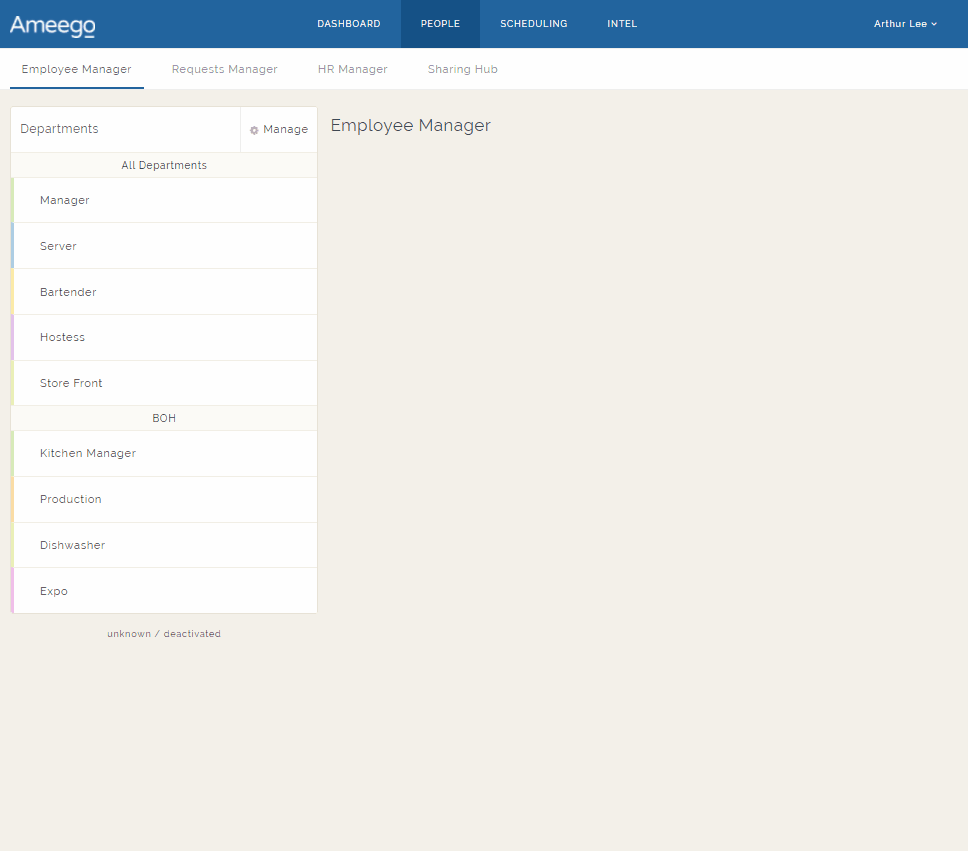Open the Intel navigation item

pos(621,24)
